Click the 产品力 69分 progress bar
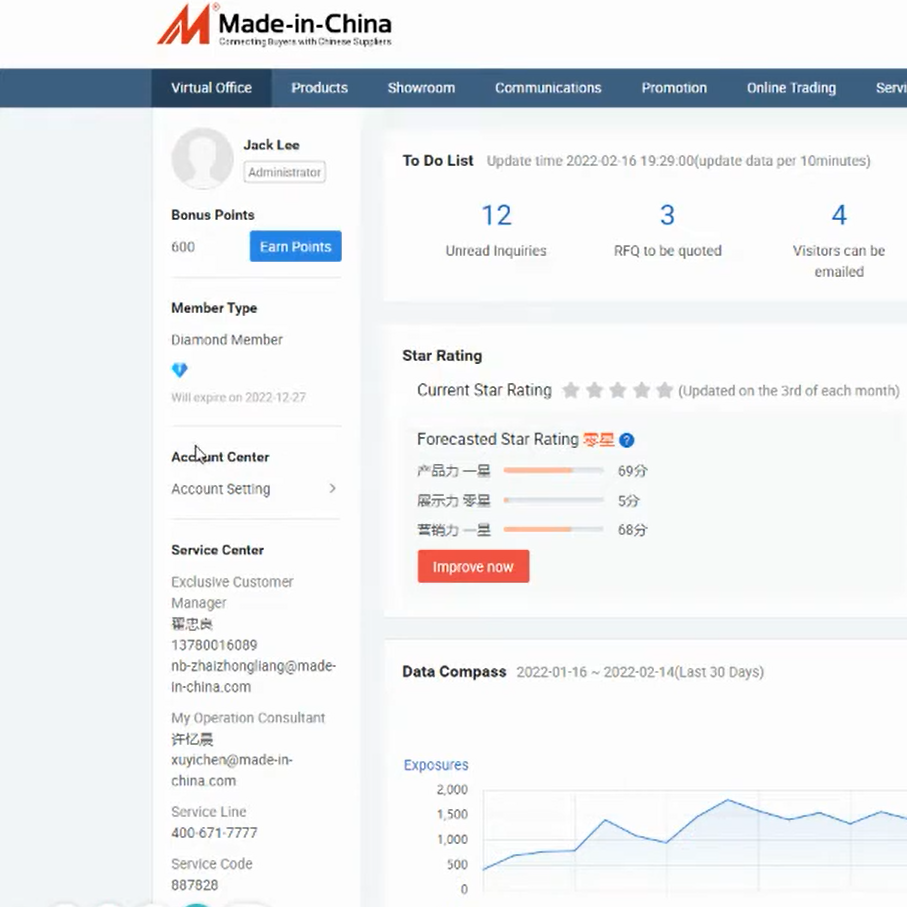This screenshot has height=907, width=907. pos(554,471)
